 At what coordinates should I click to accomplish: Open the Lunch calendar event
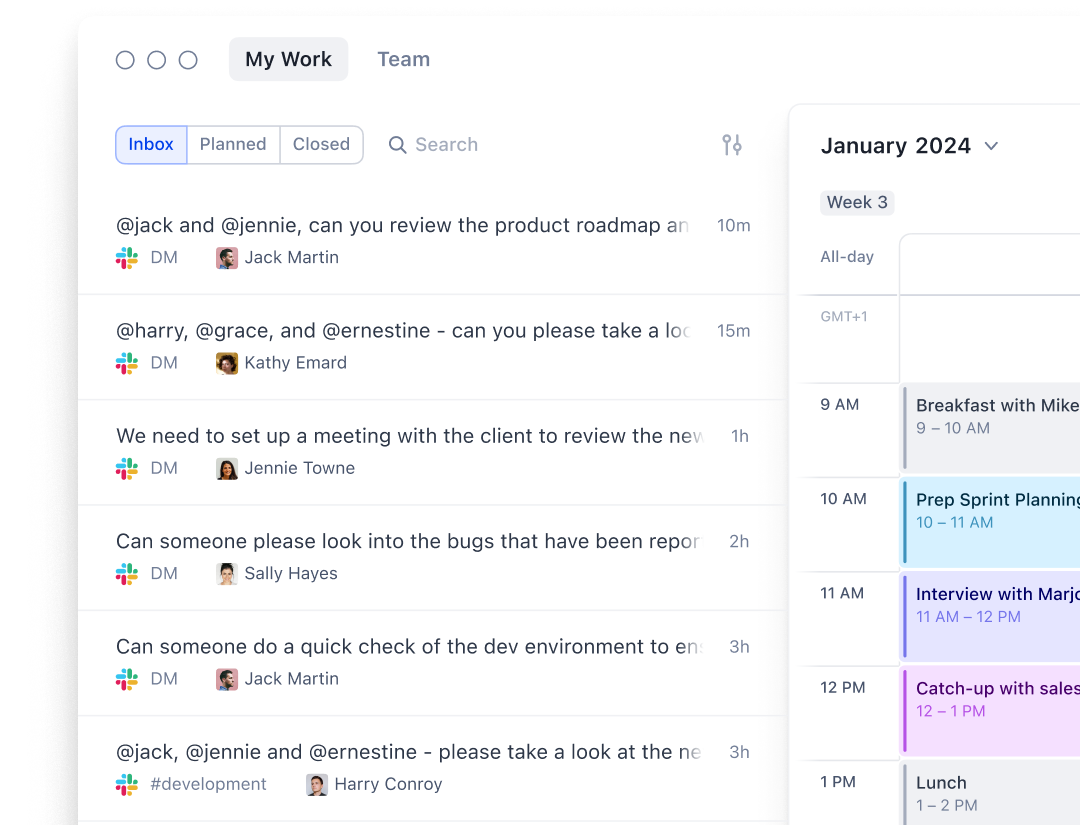pos(991,794)
